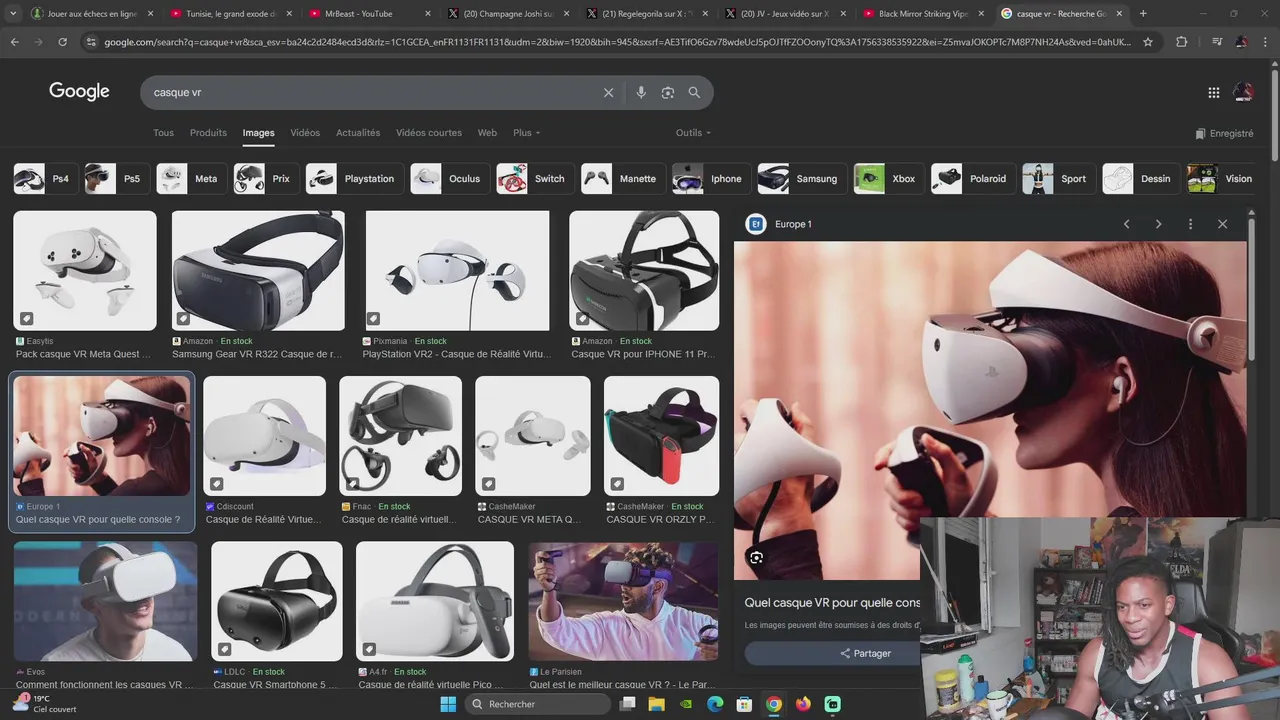The height and width of the screenshot is (720, 1280).
Task: Filter images by Ps4 chip
Action: pos(46,179)
